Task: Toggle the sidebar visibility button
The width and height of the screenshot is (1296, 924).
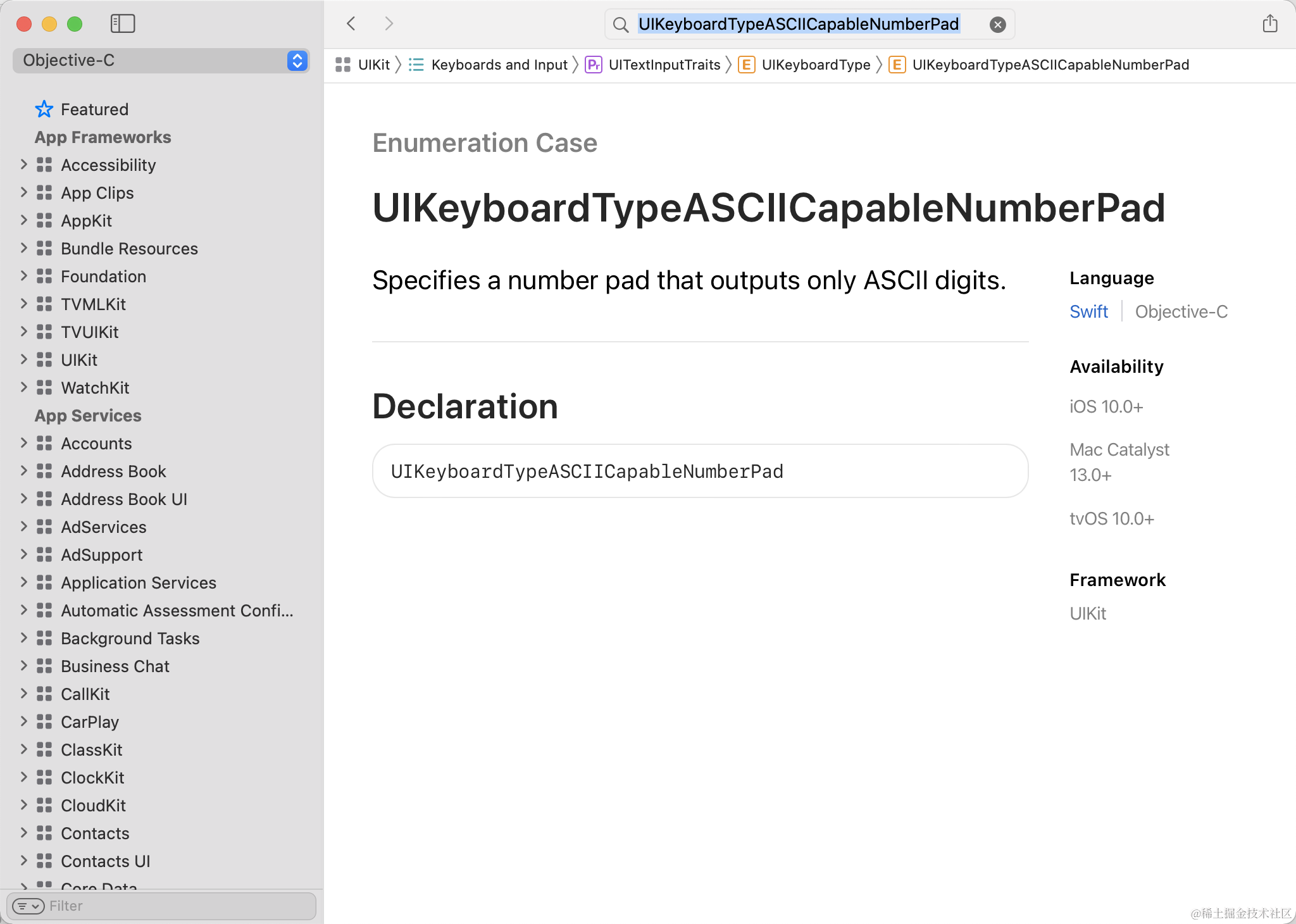Action: 122,24
